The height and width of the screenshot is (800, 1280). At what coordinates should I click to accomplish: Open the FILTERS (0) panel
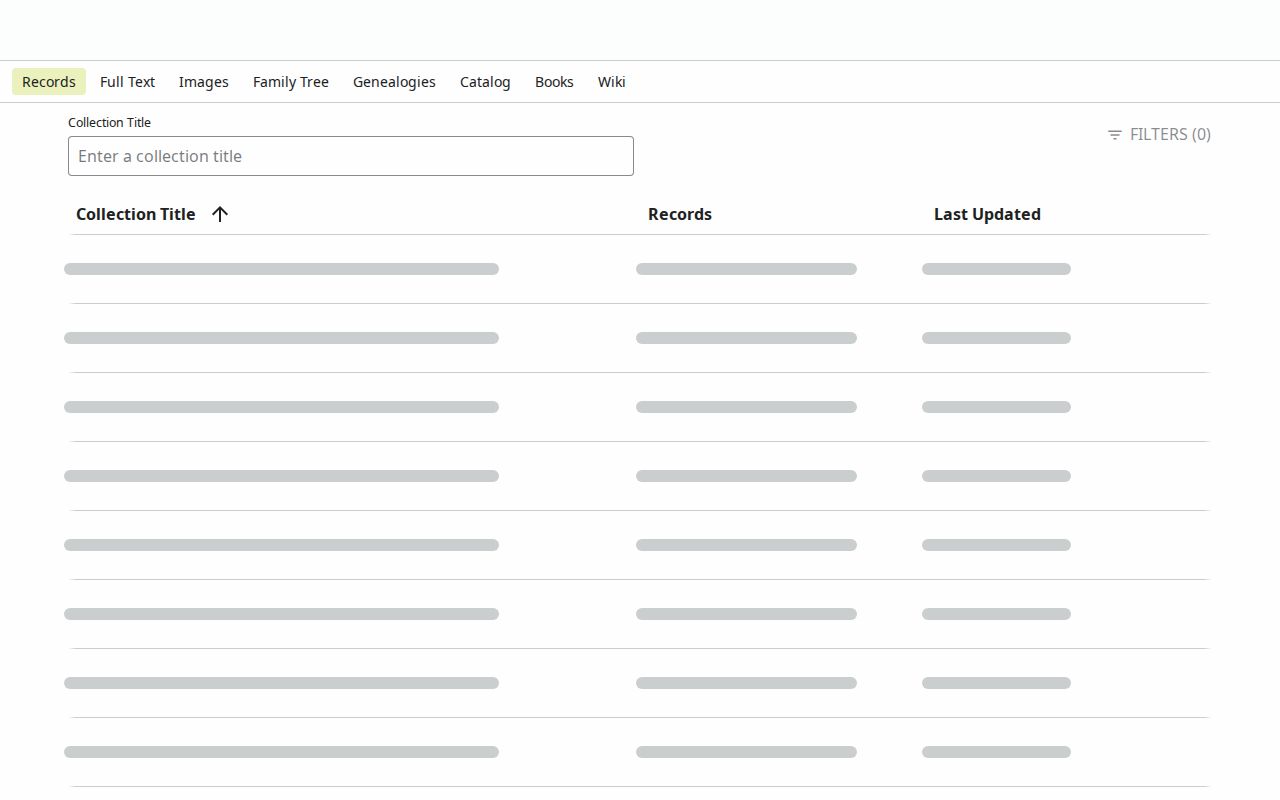point(1159,134)
